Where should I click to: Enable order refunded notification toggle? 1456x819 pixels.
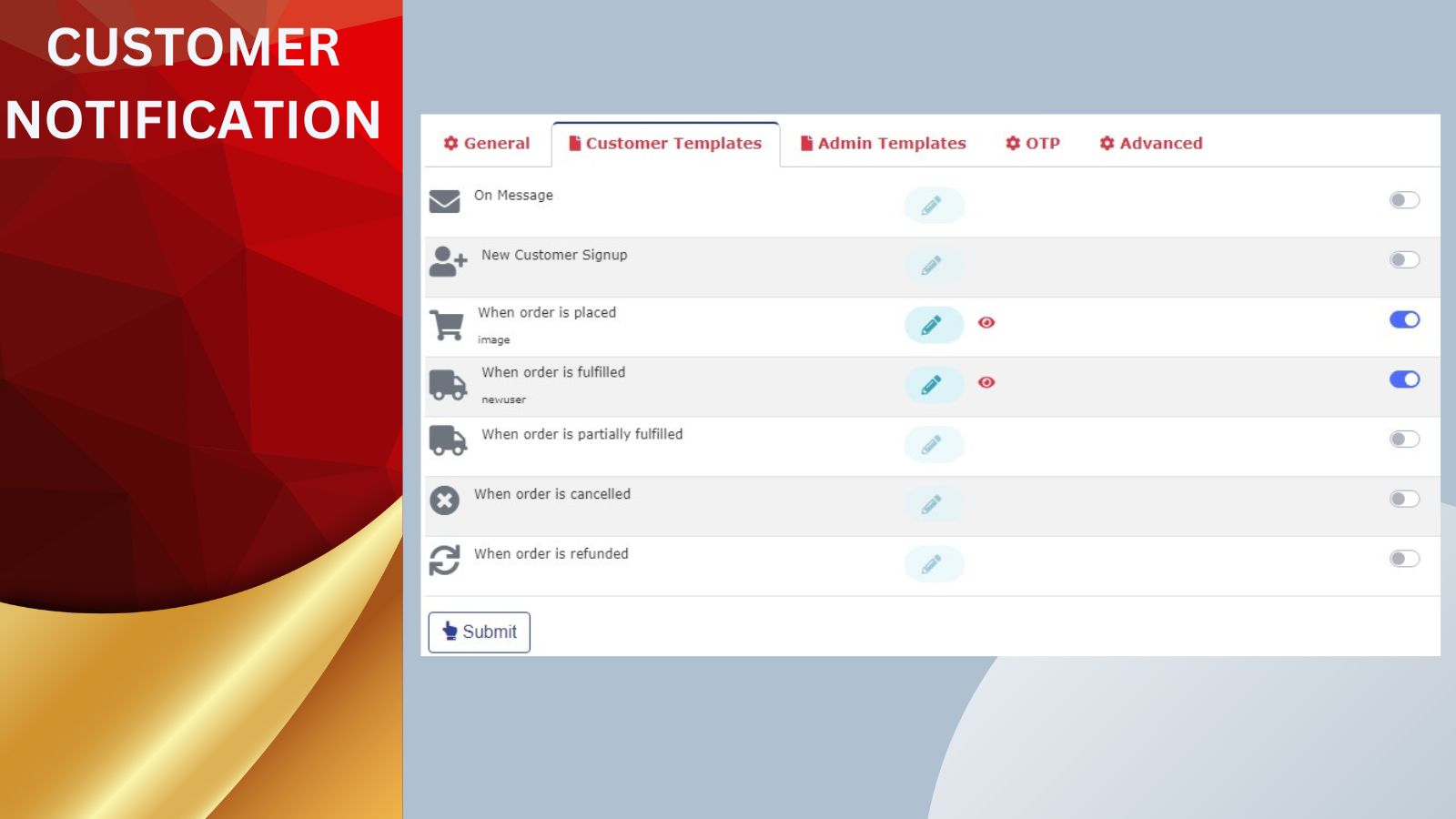coord(1404,559)
